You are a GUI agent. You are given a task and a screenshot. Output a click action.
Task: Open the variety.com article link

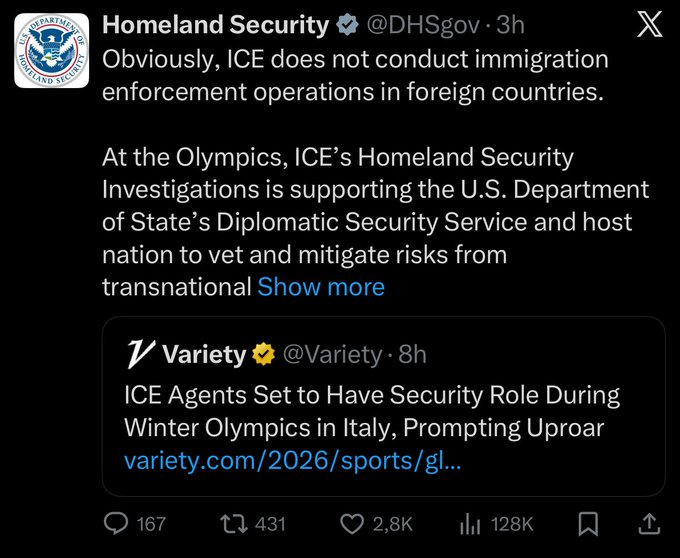(x=293, y=462)
